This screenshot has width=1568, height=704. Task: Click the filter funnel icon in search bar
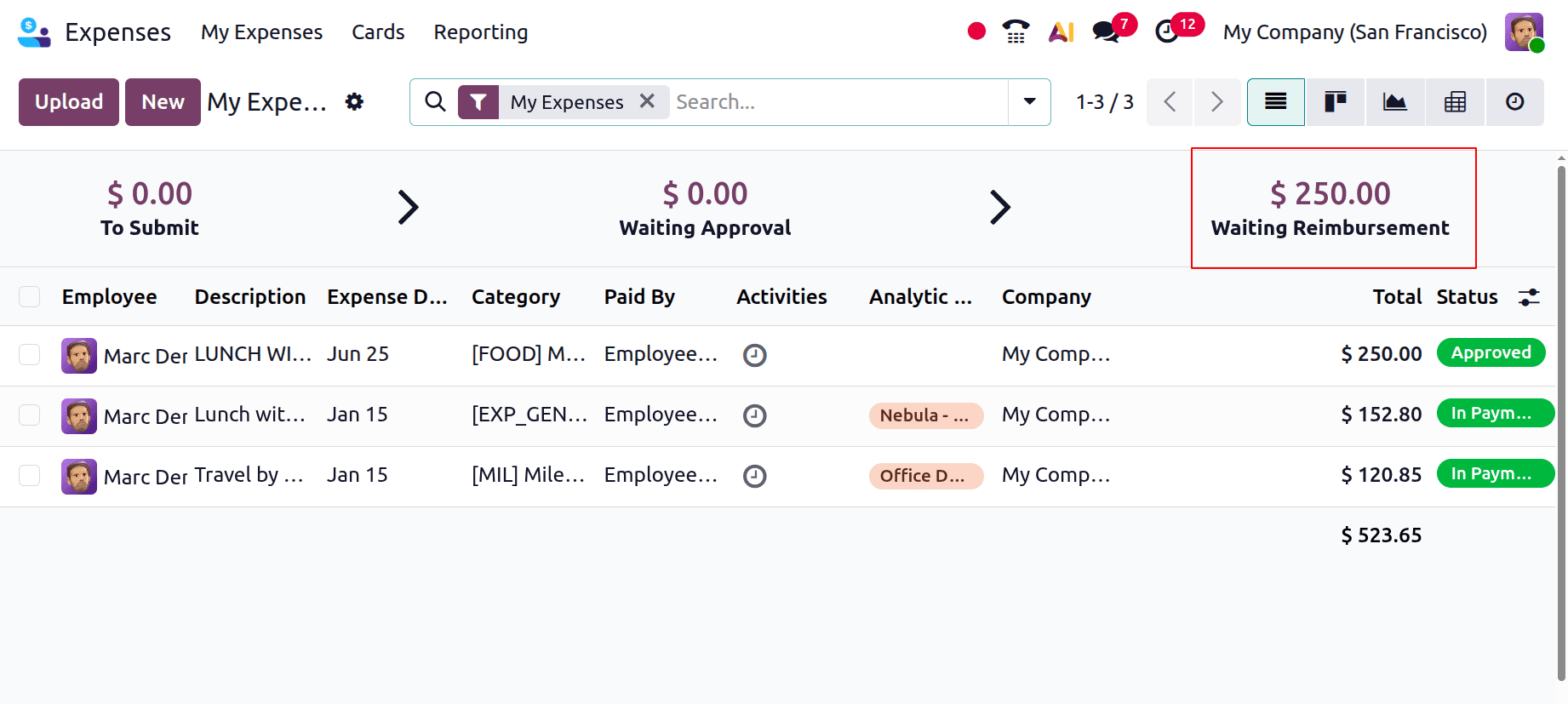(x=478, y=102)
